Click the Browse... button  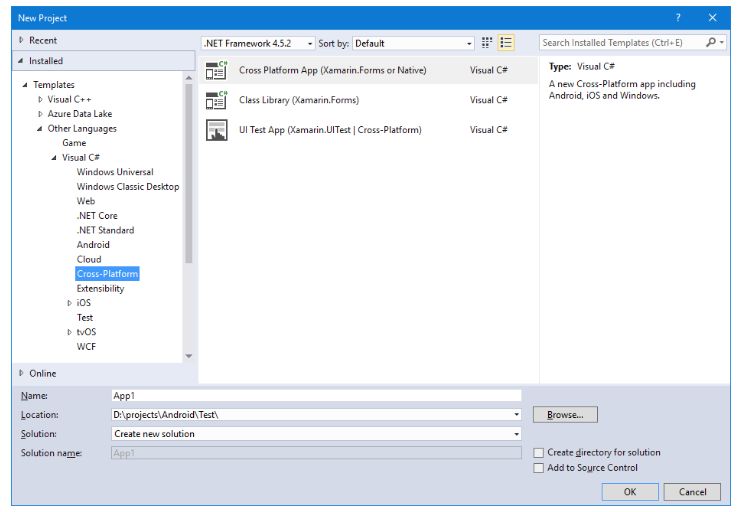[x=565, y=415]
